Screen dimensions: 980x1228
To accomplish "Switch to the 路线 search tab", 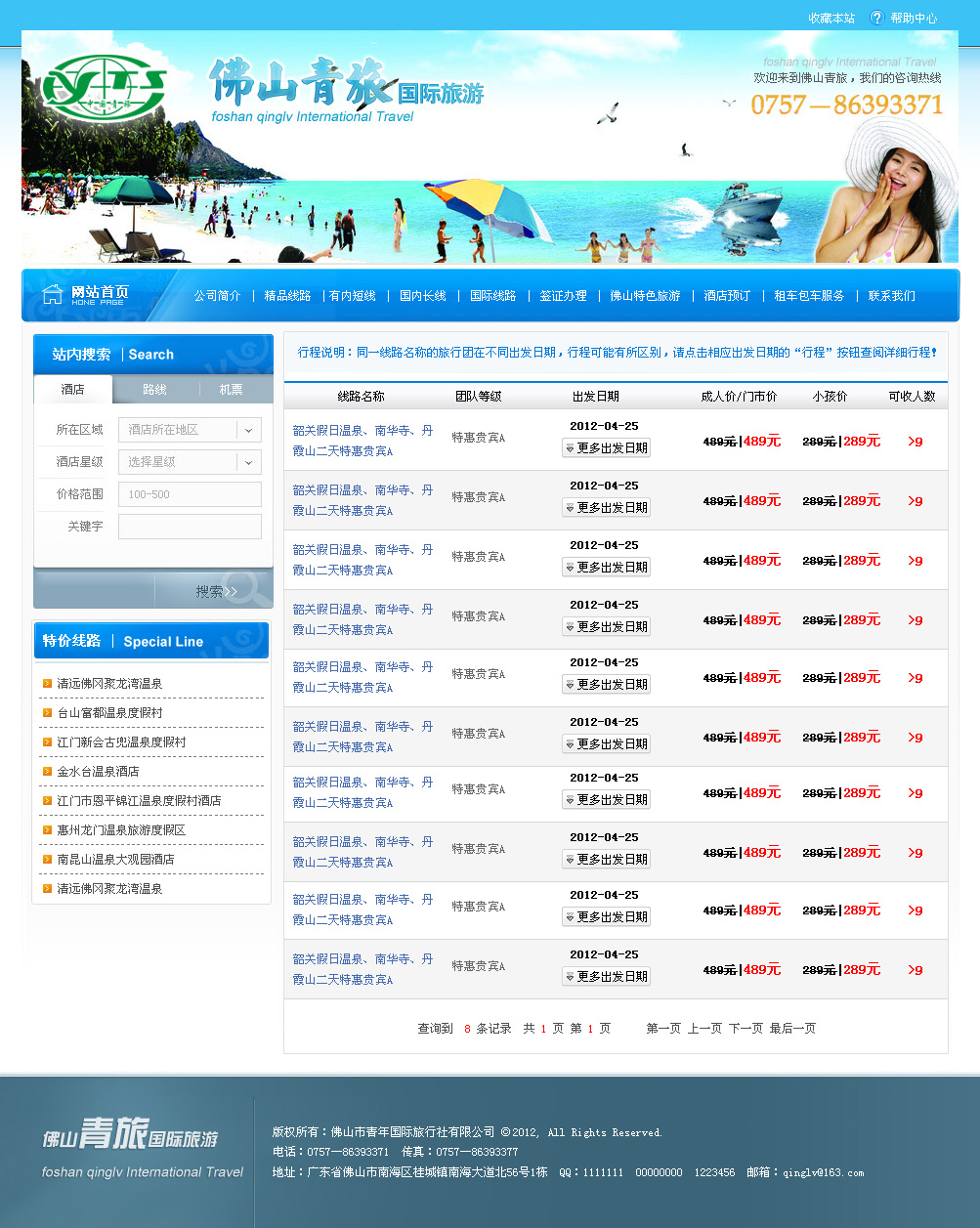I will pyautogui.click(x=154, y=390).
